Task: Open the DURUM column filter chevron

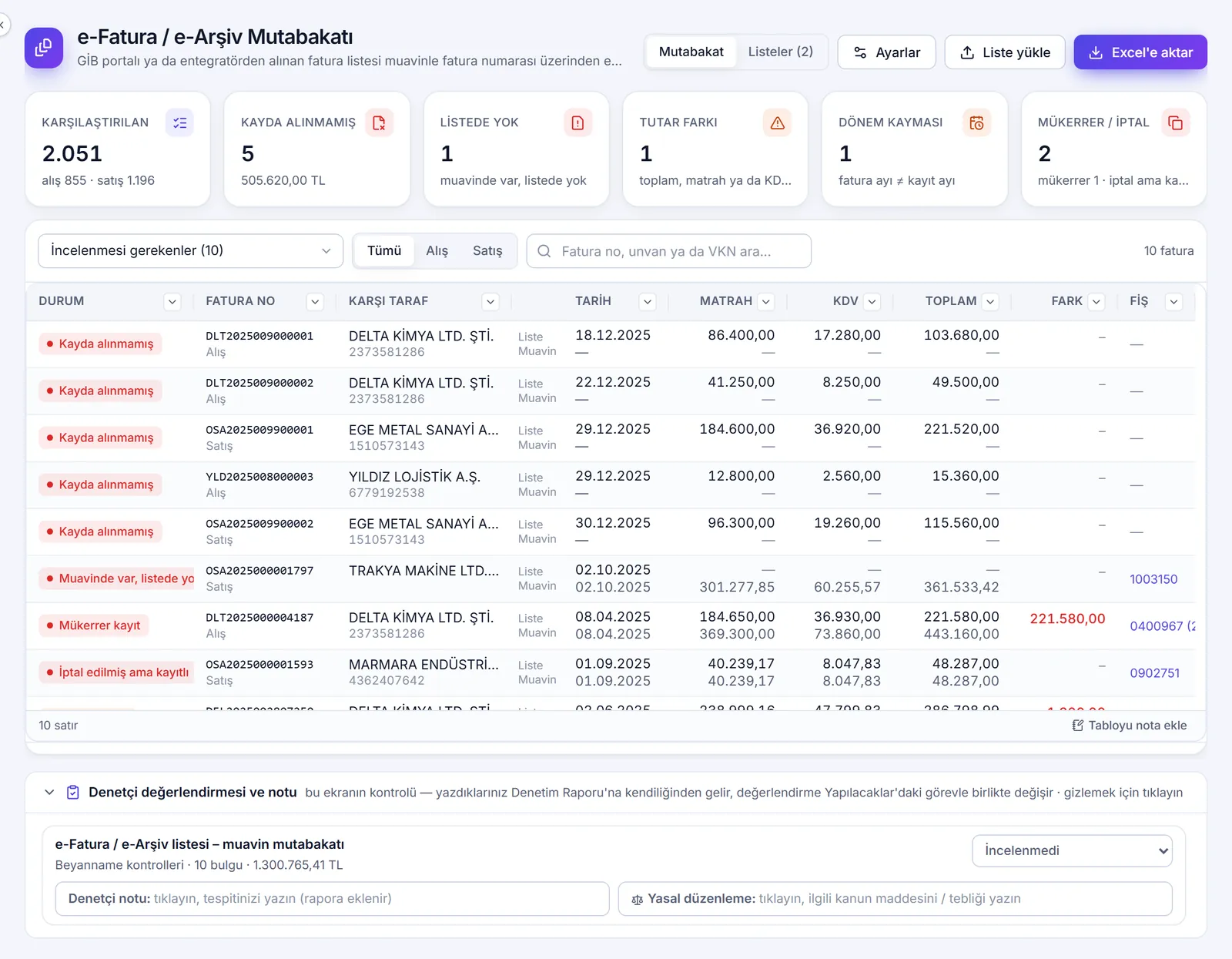Action: (172, 302)
